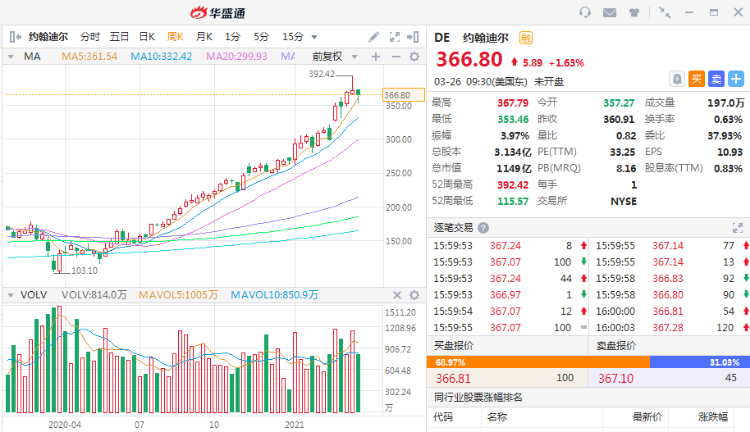Click the 103.10 low marker on chart
Screen dimensions: 750x432
tap(84, 270)
